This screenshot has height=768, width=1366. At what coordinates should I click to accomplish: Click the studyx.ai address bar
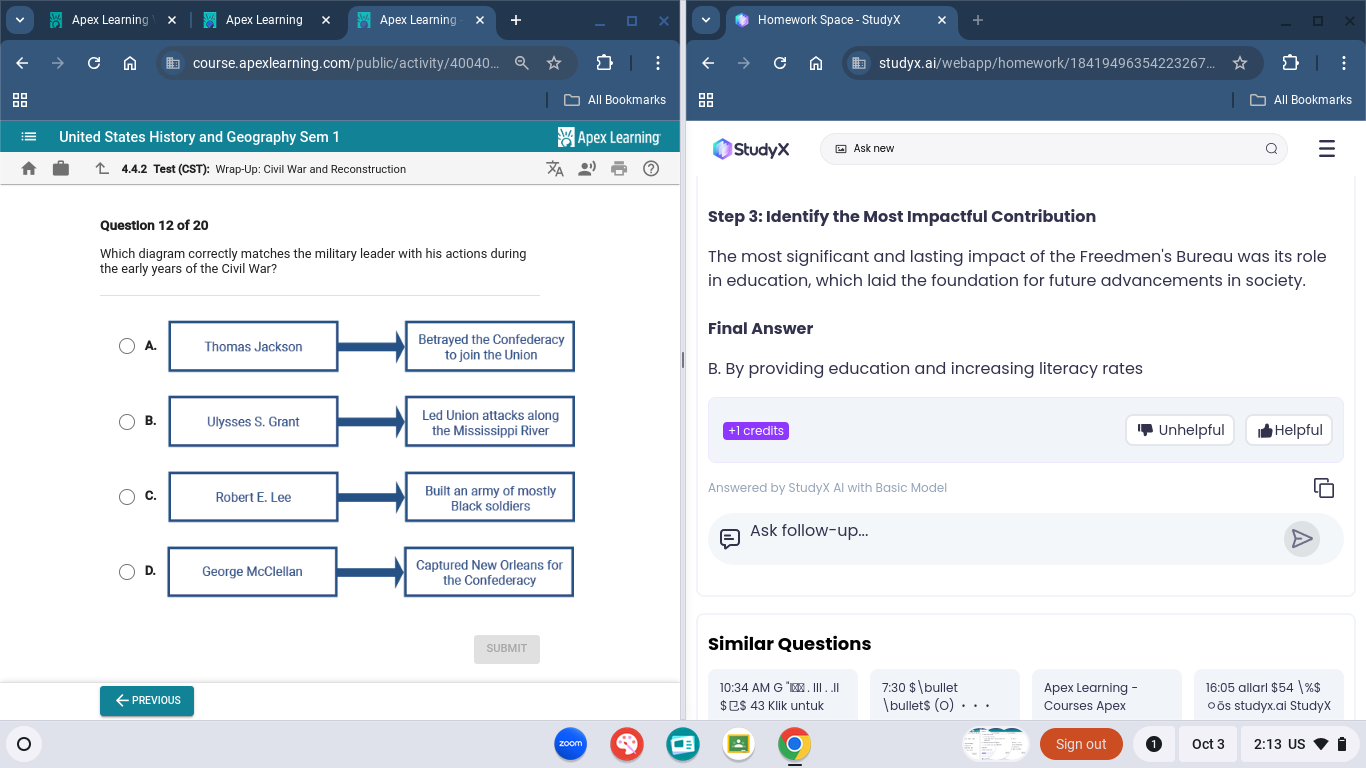(1047, 63)
